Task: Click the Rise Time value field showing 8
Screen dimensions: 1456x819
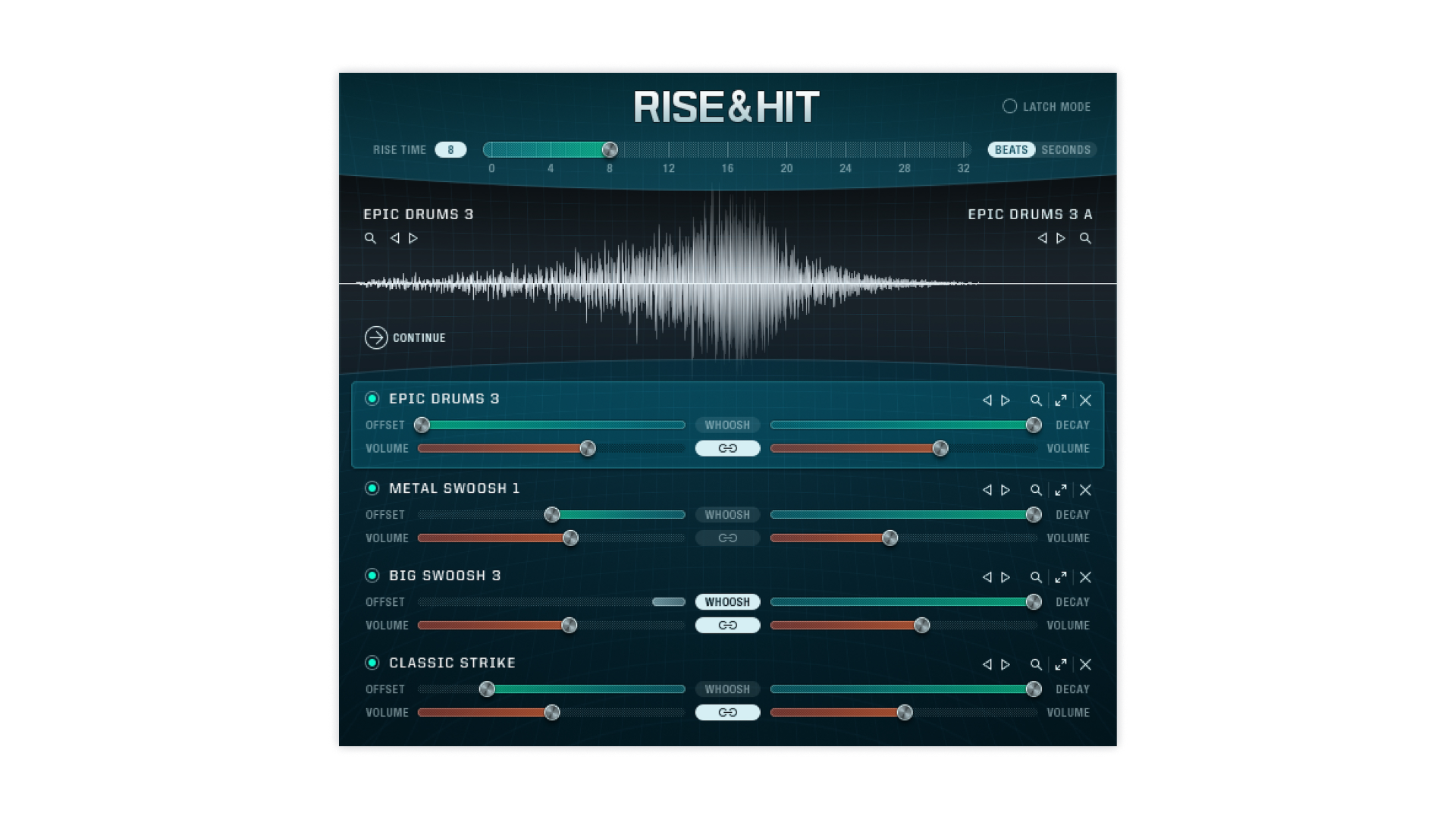Action: pyautogui.click(x=450, y=150)
